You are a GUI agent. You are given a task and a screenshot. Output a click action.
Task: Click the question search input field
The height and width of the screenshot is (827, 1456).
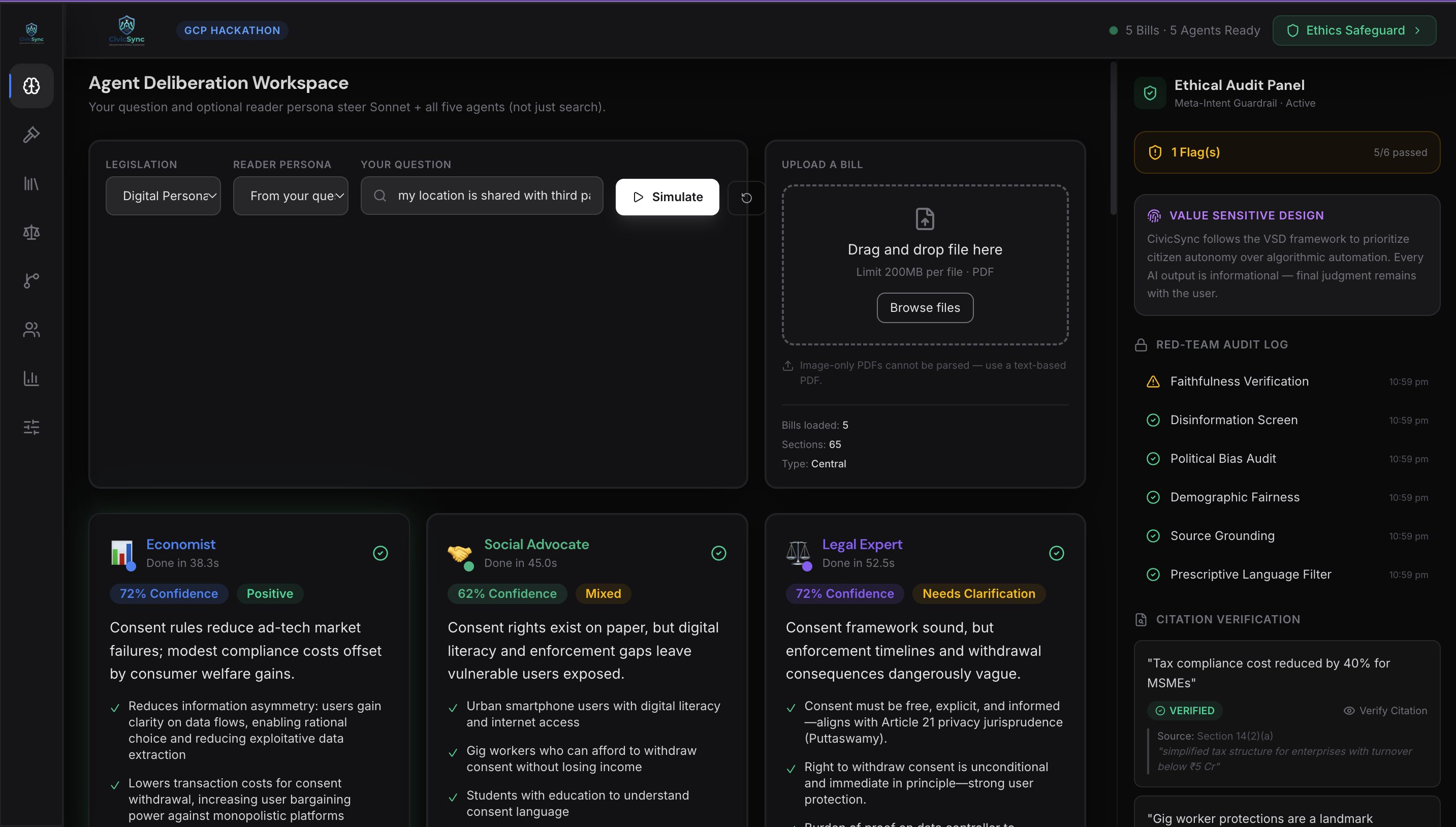coord(482,196)
